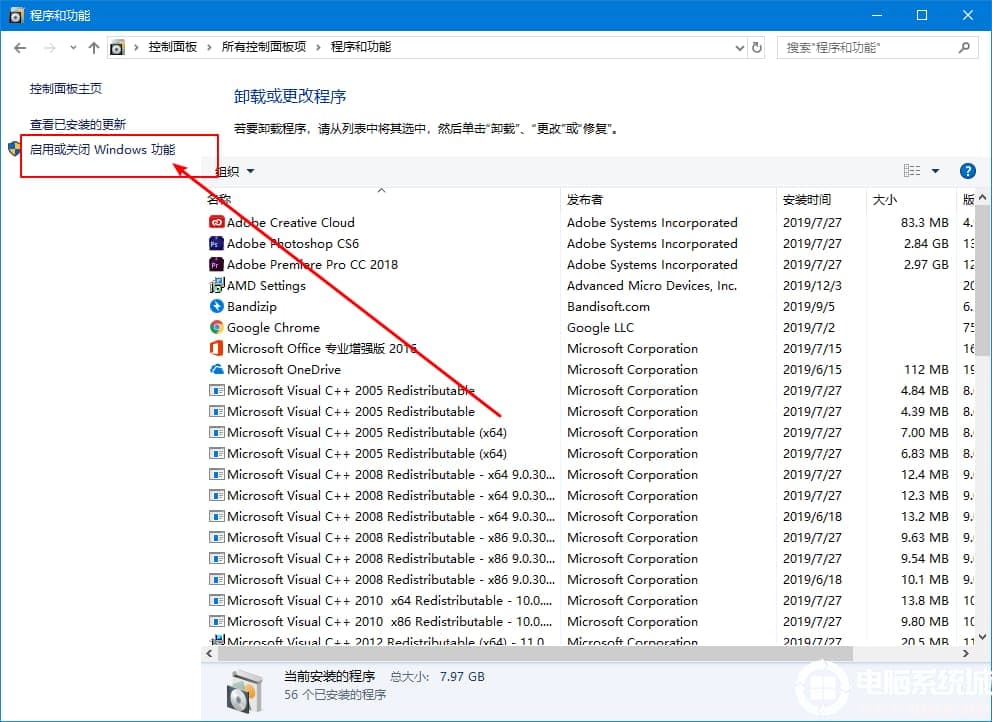
Task: Click the up one level arrow
Action: 94,47
